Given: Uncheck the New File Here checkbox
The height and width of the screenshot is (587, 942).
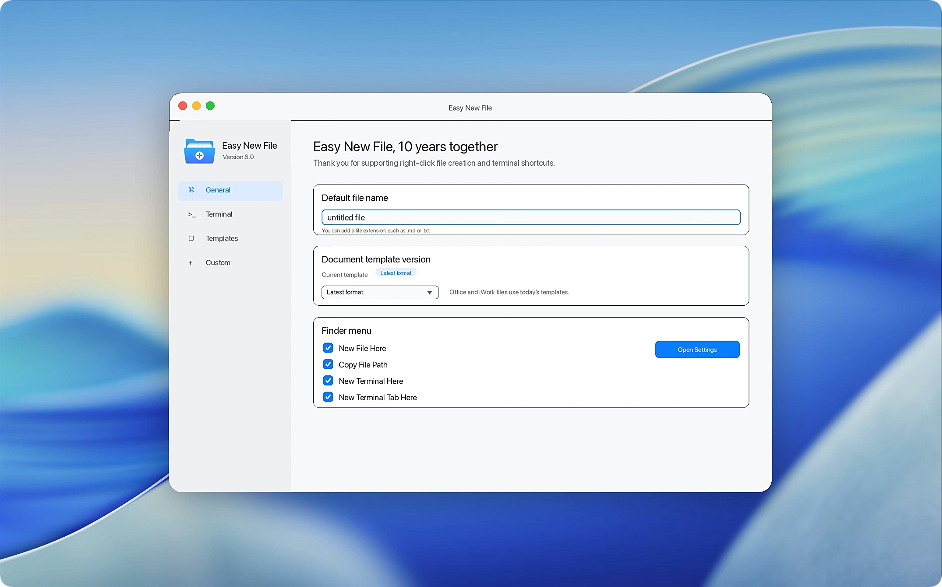Looking at the screenshot, I should pyautogui.click(x=328, y=348).
